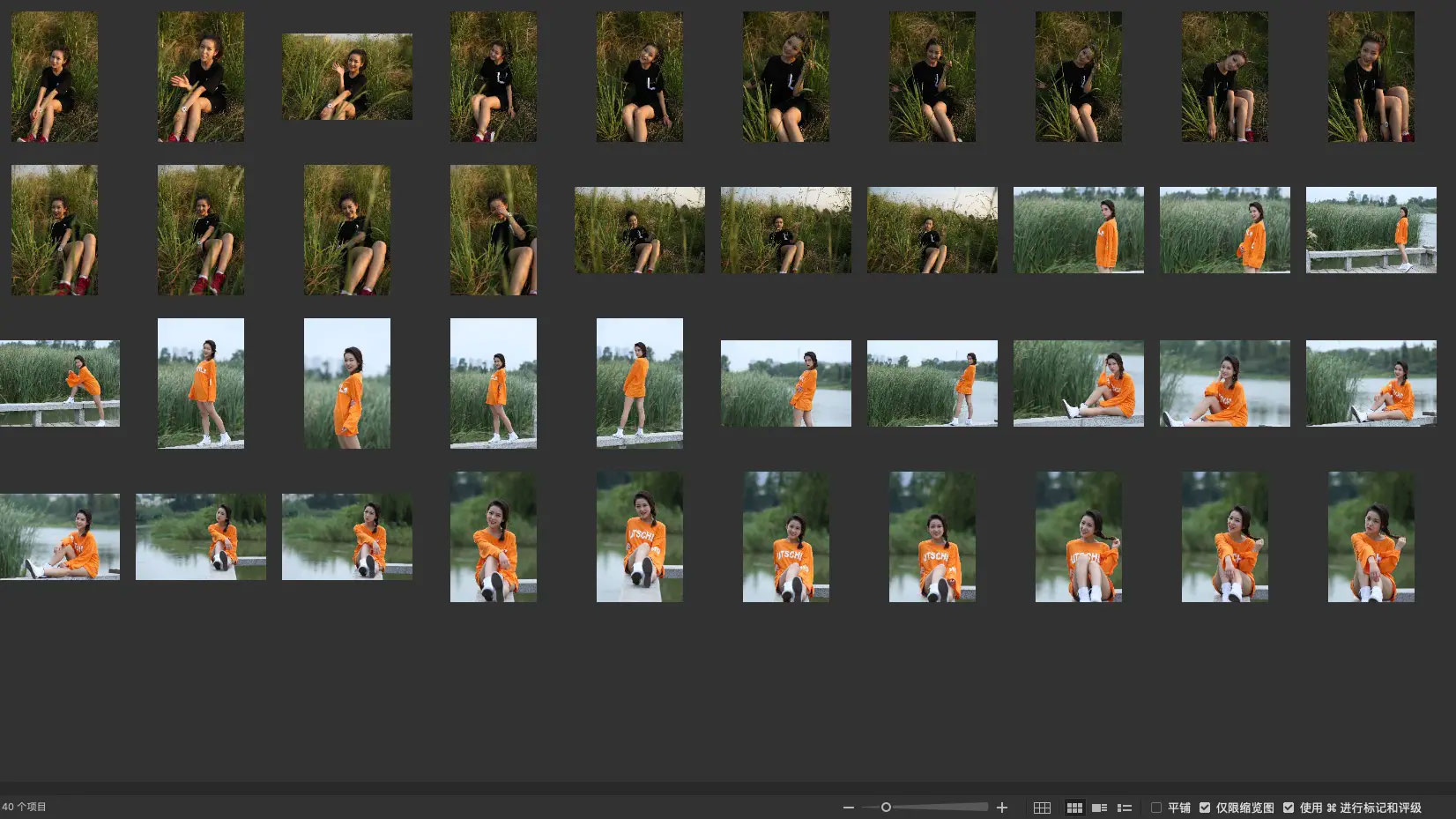Image resolution: width=1456 pixels, height=819 pixels.
Task: Toggle 使用 ⌘ 进行标记和评级 checkbox
Action: pos(1289,808)
